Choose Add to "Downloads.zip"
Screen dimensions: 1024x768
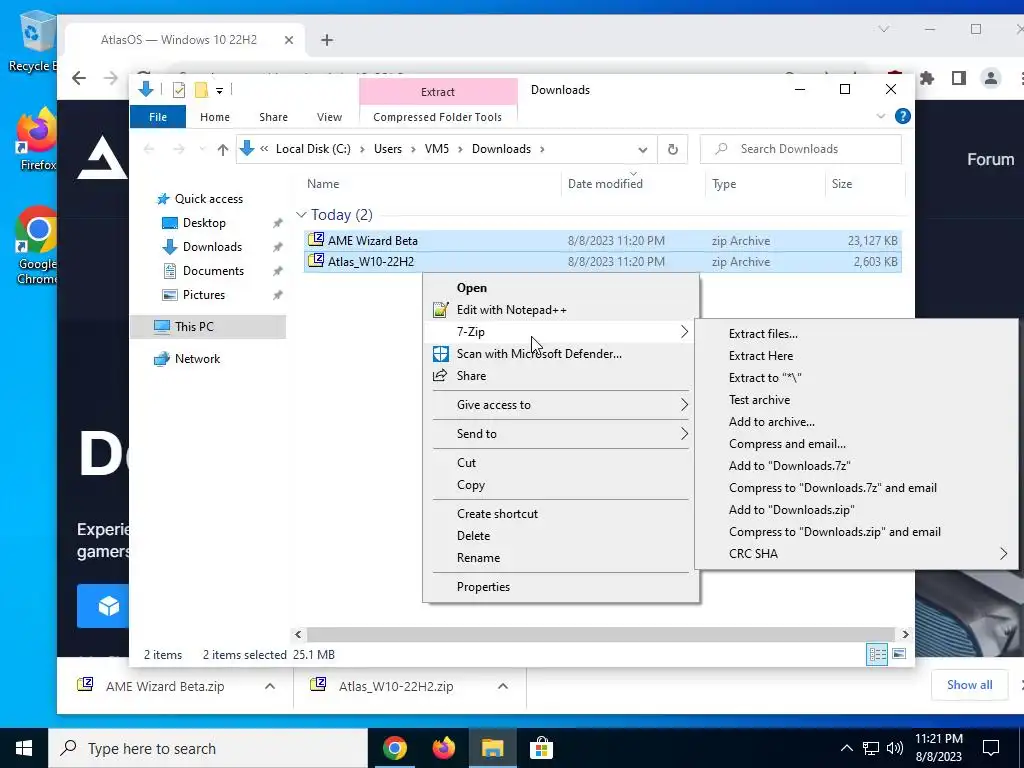tap(792, 510)
